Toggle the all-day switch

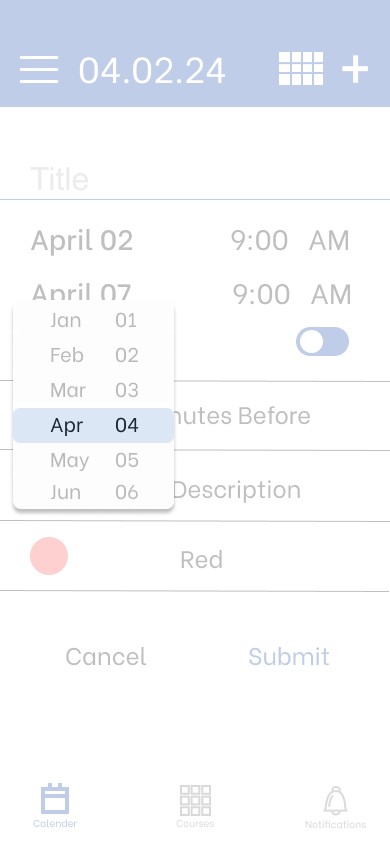coord(322,342)
